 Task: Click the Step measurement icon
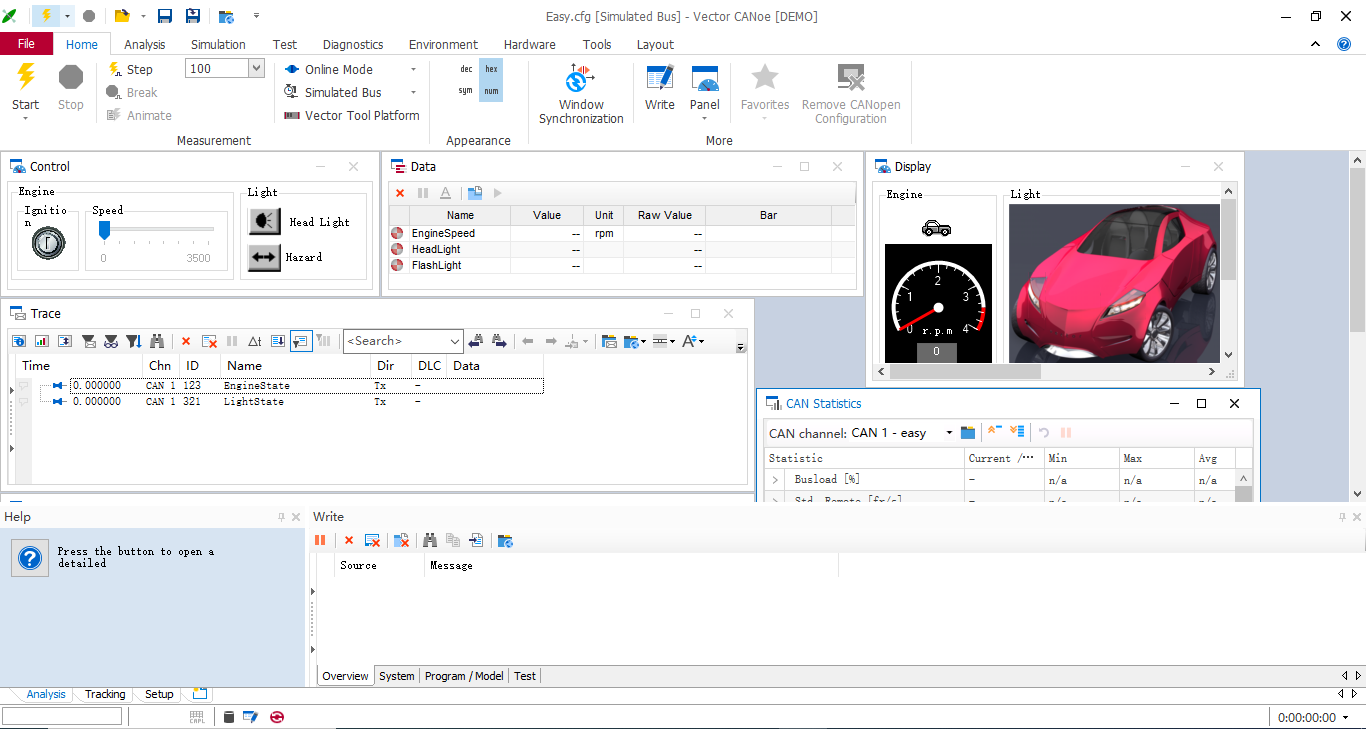coord(115,69)
